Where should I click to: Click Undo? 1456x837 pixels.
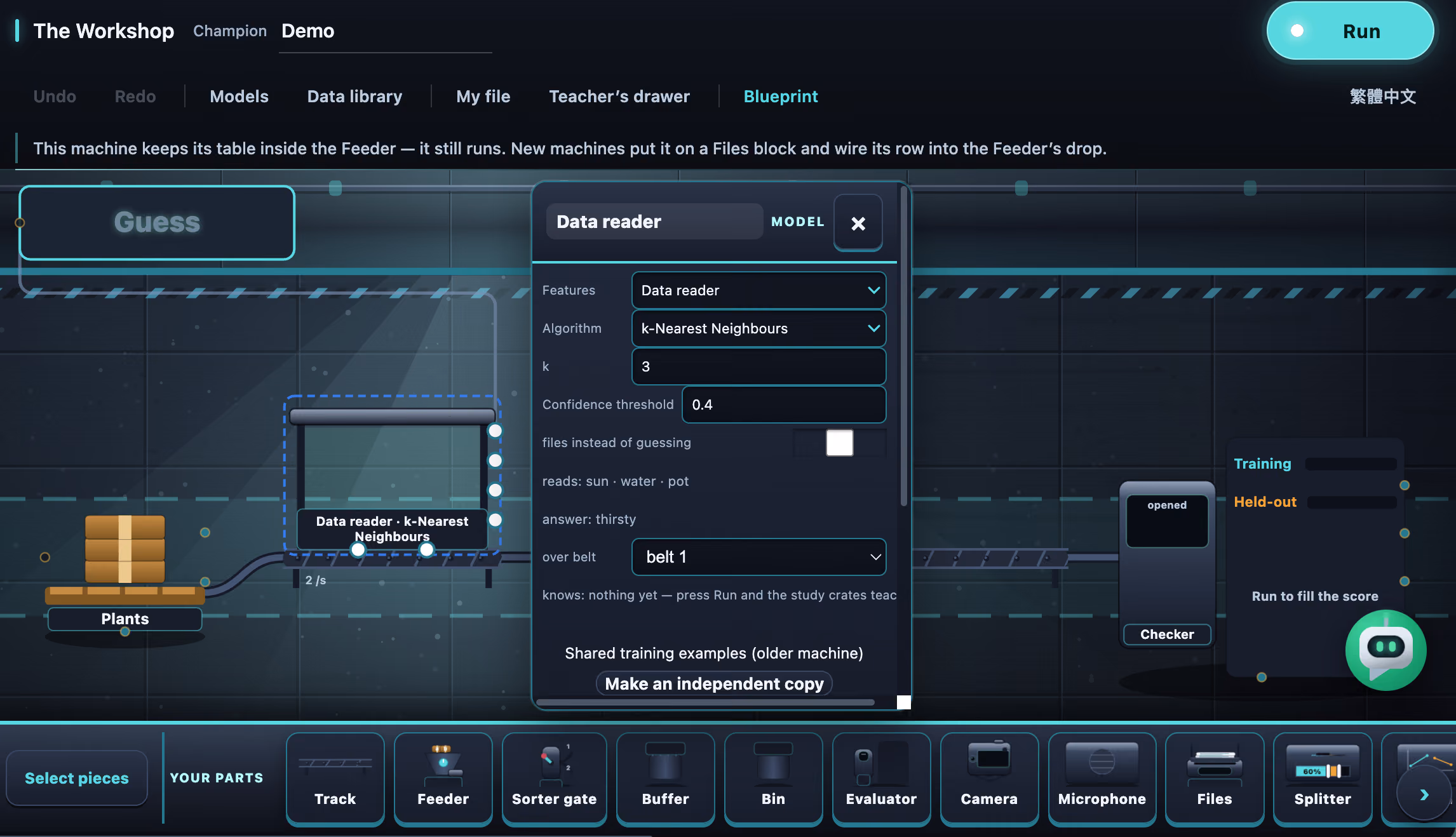click(55, 97)
